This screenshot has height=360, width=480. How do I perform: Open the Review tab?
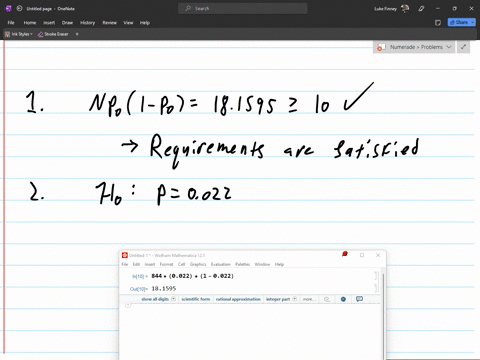(x=109, y=23)
